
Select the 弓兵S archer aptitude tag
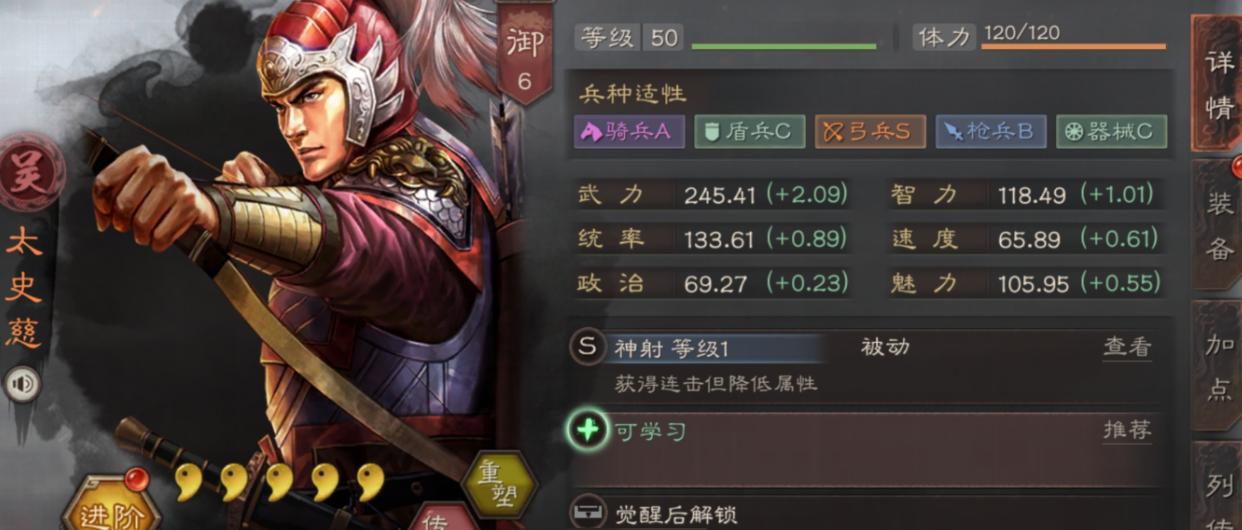[869, 131]
